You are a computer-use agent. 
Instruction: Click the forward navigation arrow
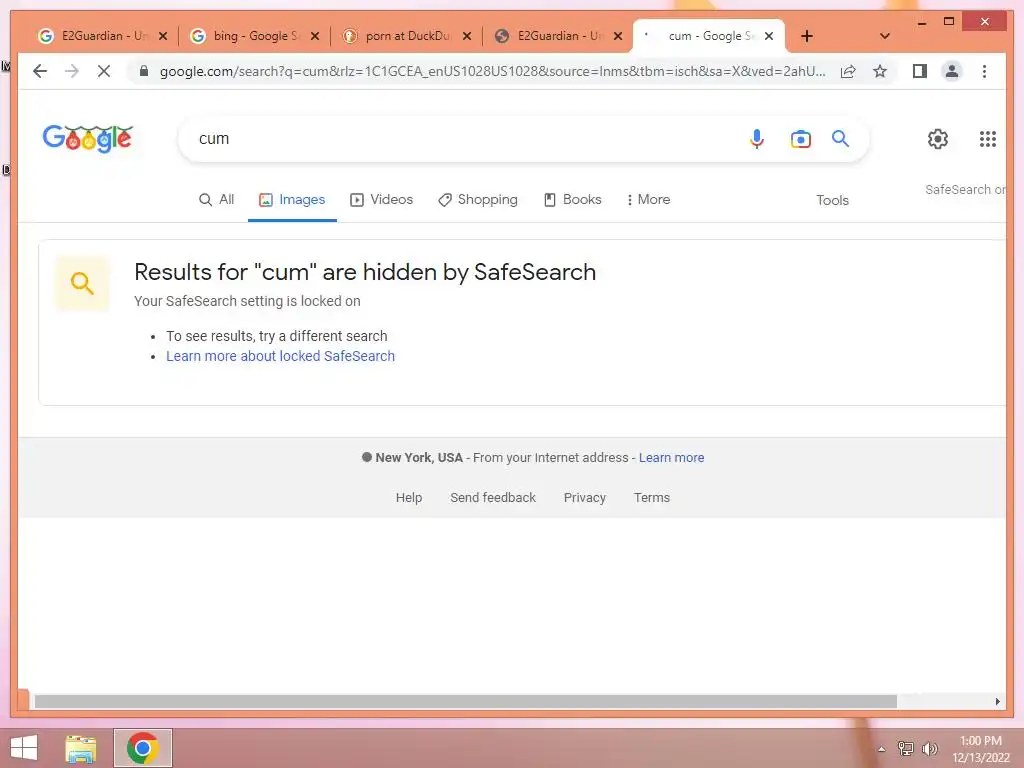[x=72, y=71]
